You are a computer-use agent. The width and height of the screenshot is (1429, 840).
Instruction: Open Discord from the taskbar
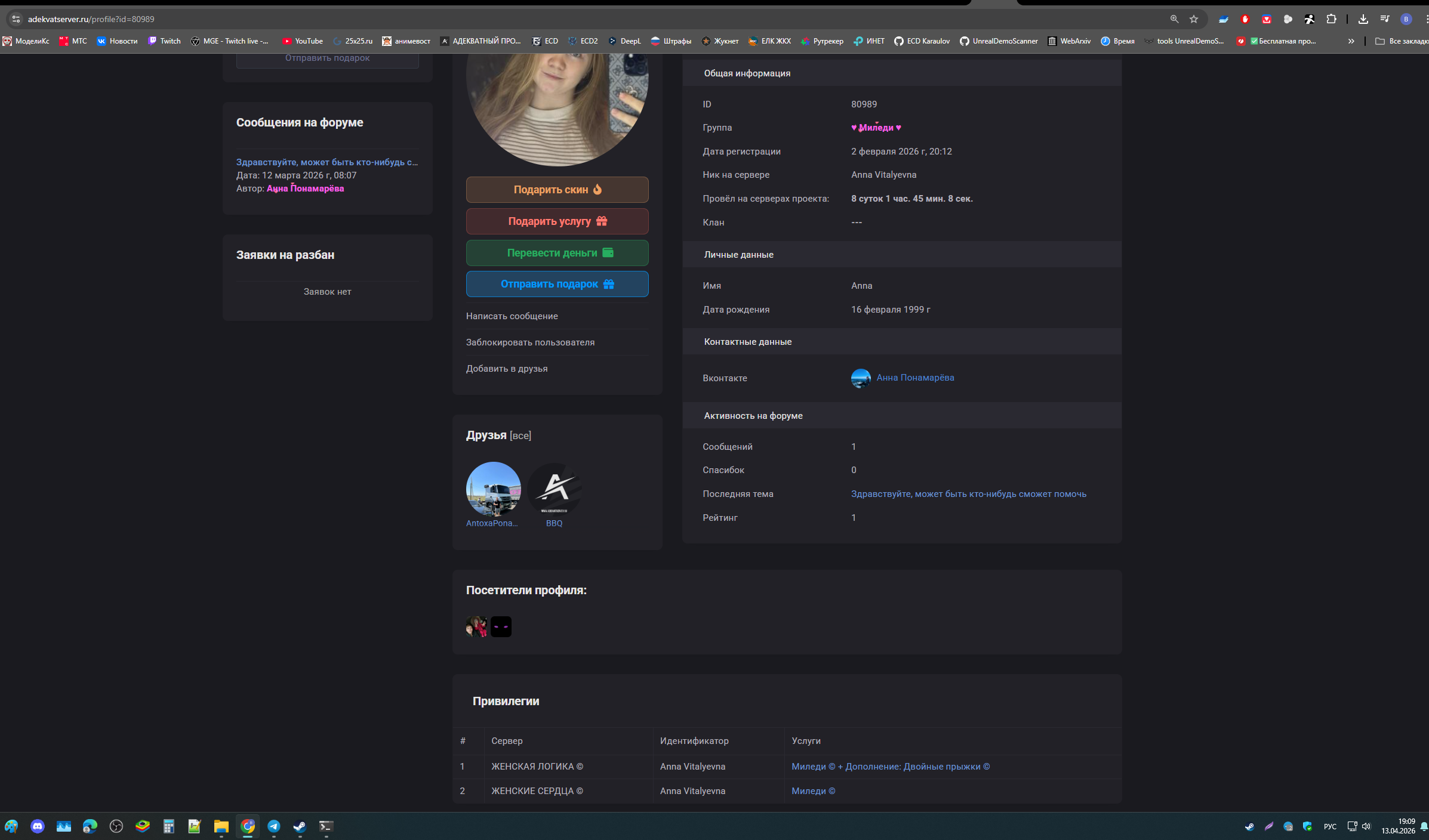[38, 826]
